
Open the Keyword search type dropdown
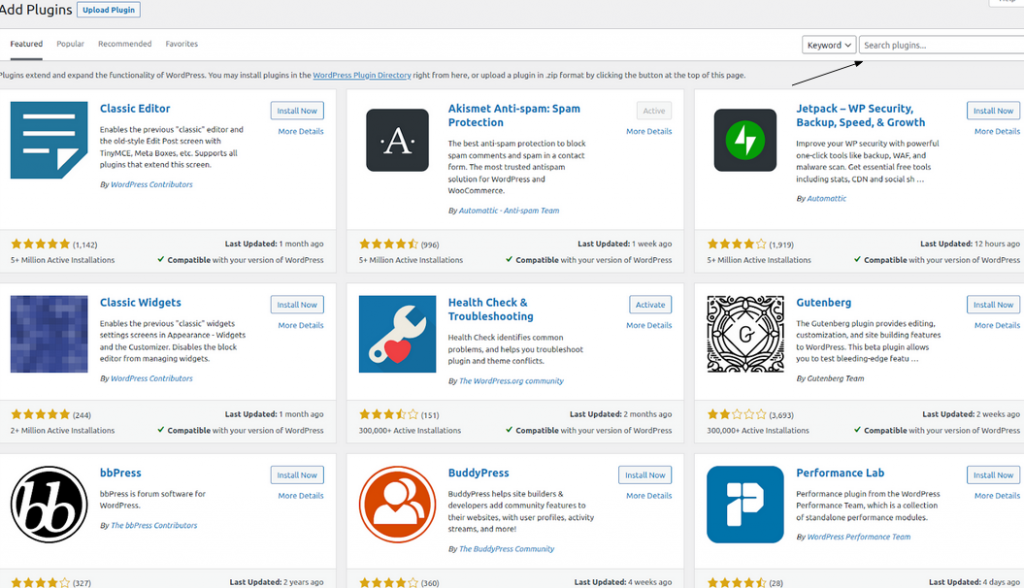tap(829, 45)
